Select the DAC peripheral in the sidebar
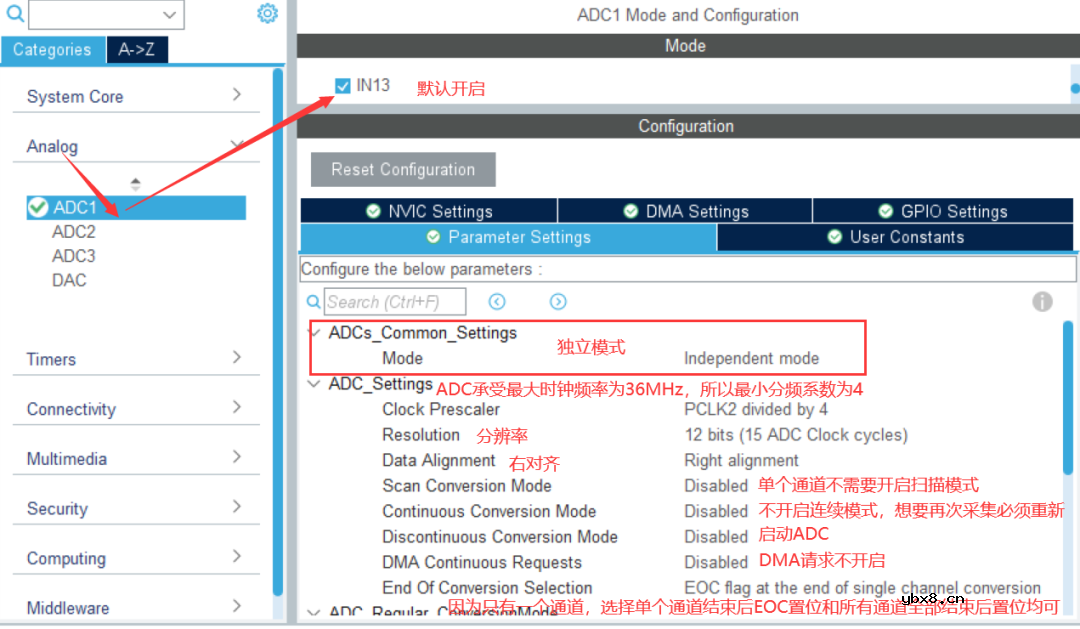The image size is (1080, 629). click(x=68, y=280)
